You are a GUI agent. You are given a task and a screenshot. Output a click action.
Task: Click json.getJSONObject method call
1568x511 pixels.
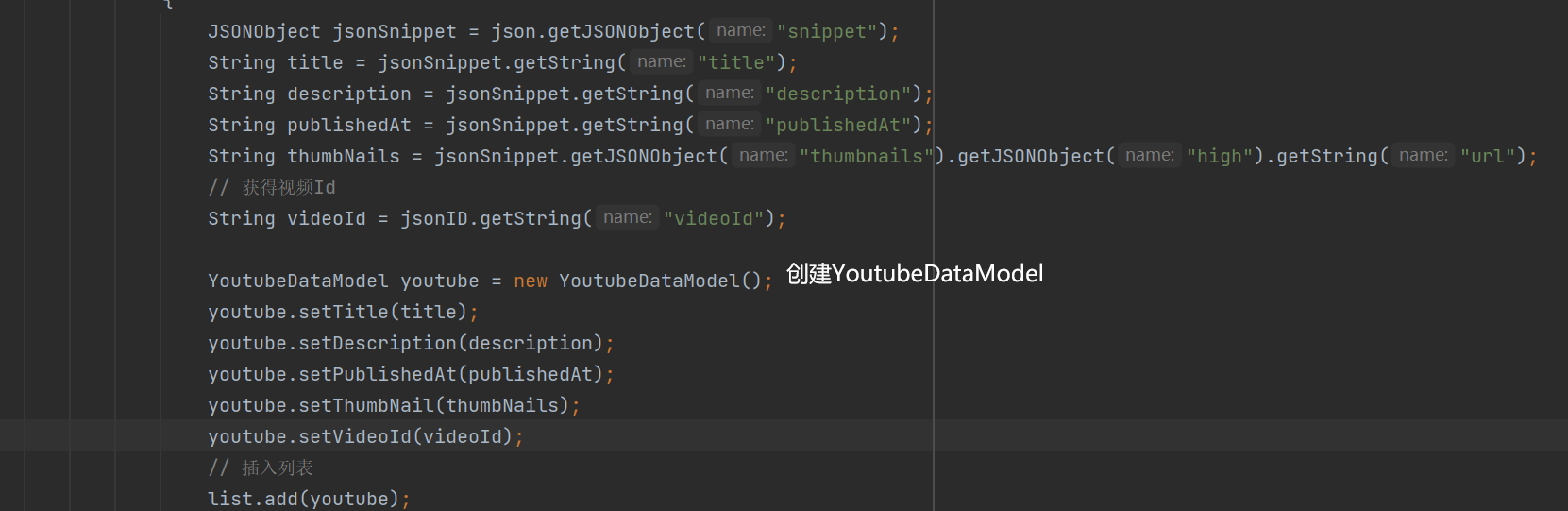pyautogui.click(x=598, y=31)
